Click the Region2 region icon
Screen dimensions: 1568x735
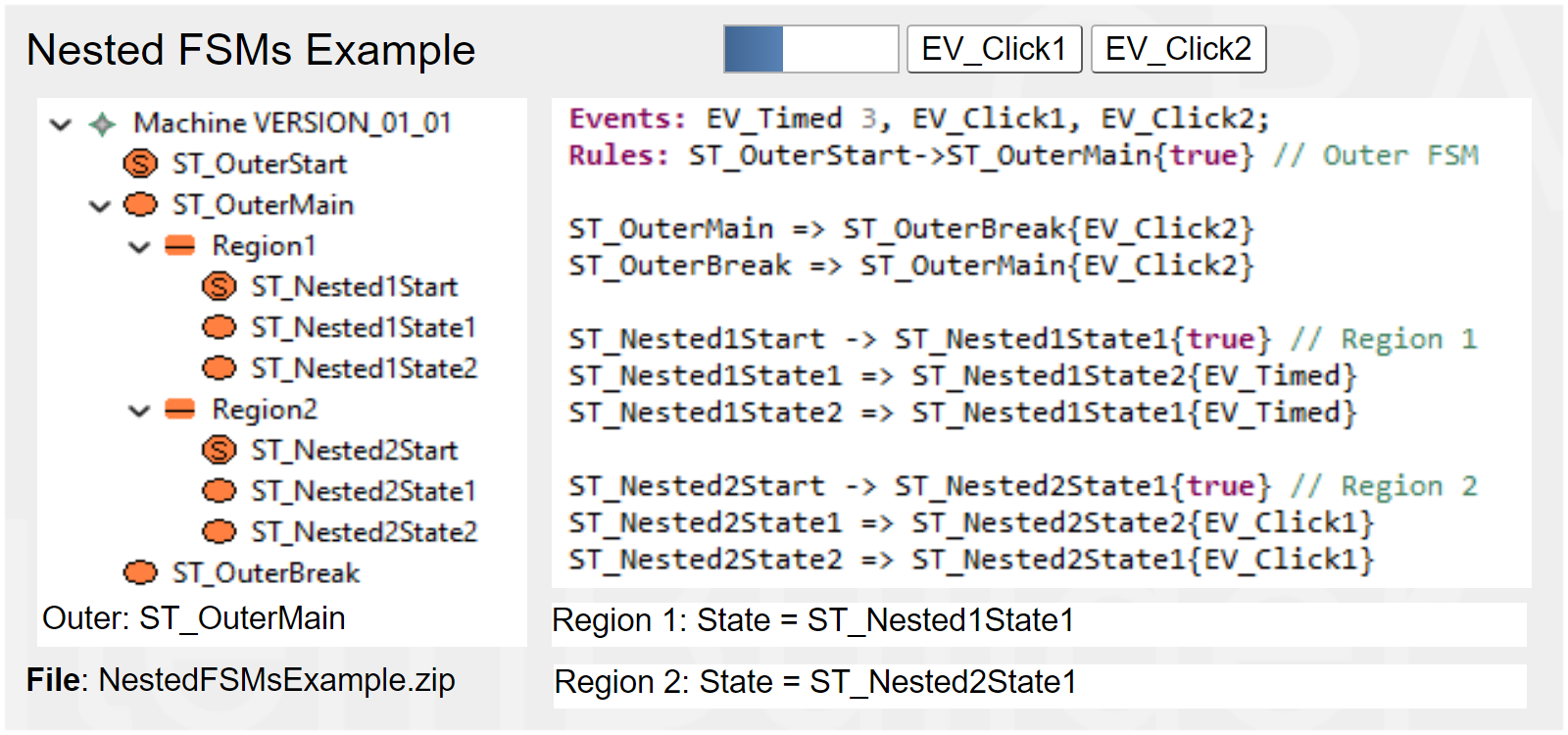point(179,409)
